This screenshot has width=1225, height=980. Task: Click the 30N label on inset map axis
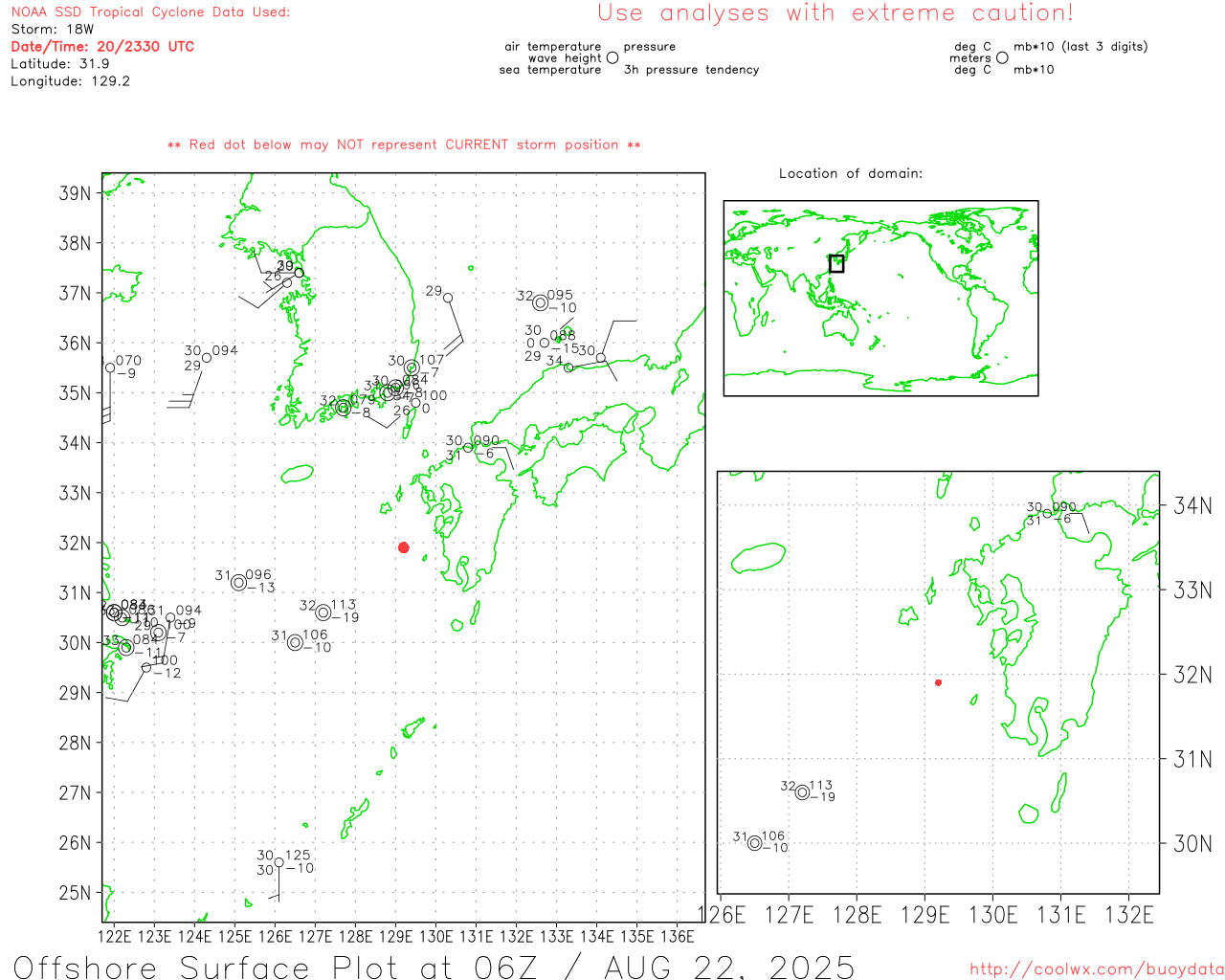(1192, 843)
